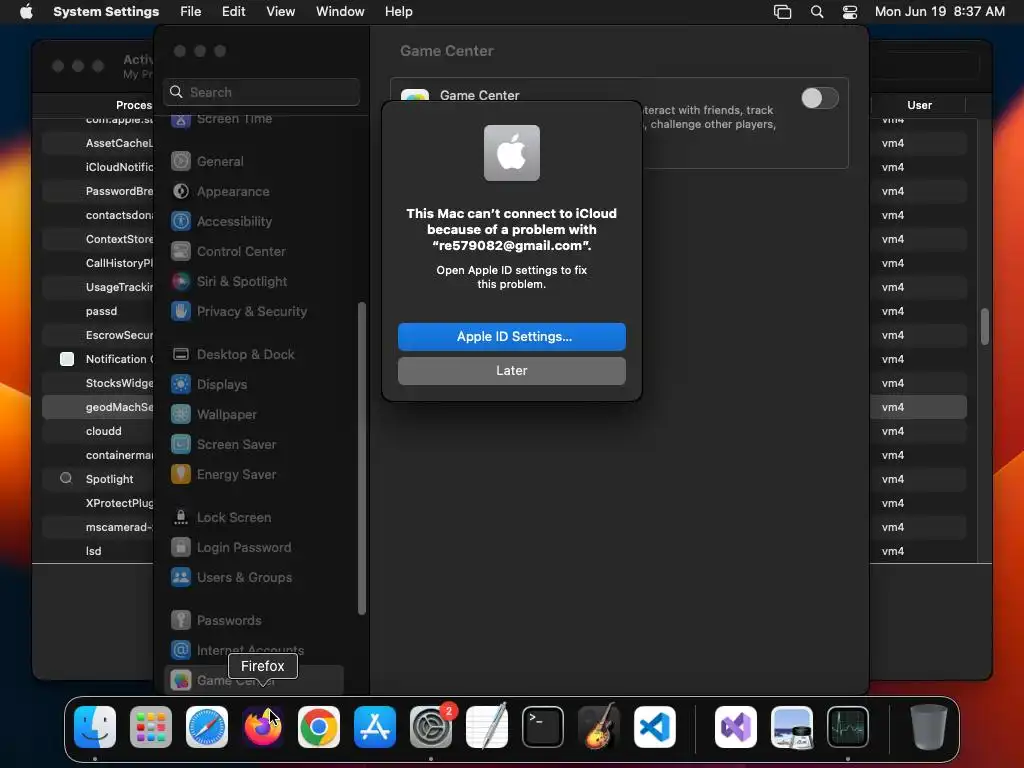Open Users & Groups settings
Screen dimensions: 1024x768
pos(231,578)
